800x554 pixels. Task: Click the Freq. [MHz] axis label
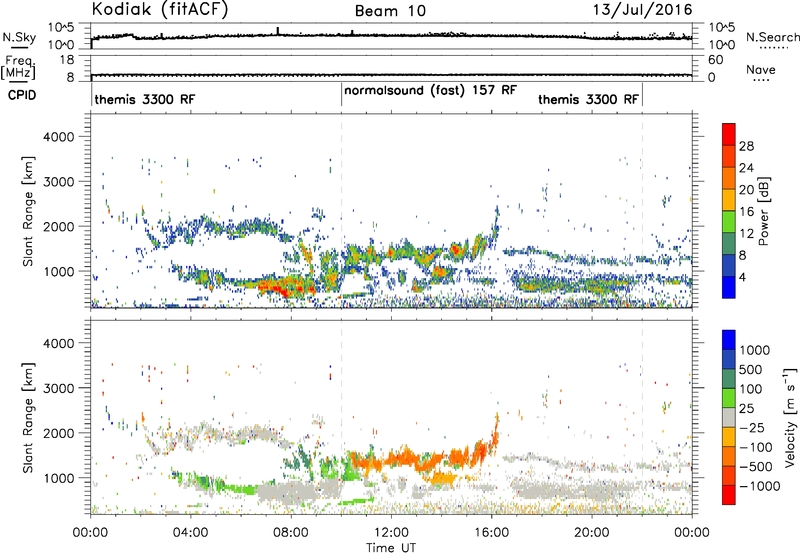pyautogui.click(x=18, y=67)
